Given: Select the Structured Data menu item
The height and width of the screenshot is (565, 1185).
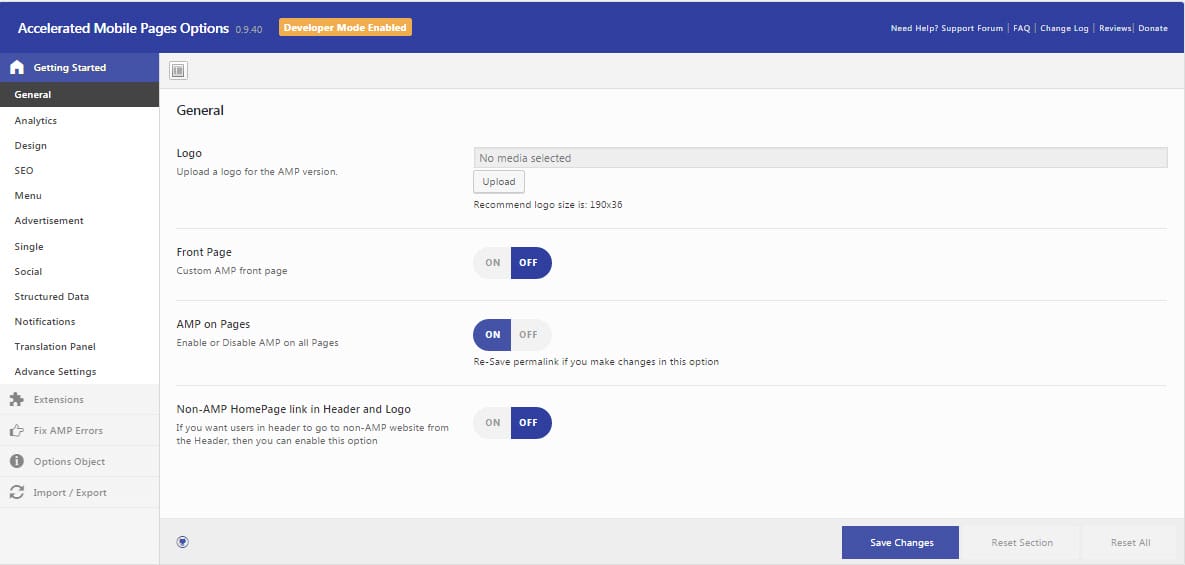Looking at the screenshot, I should click(52, 296).
